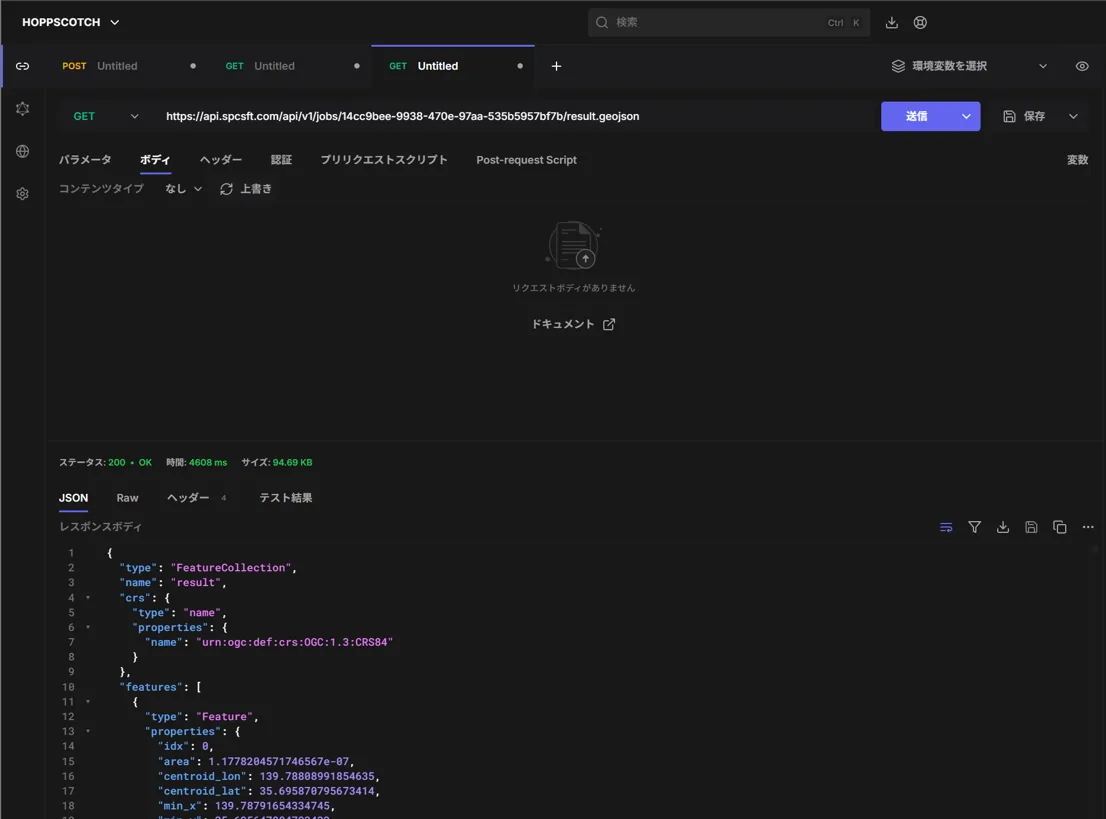The height and width of the screenshot is (819, 1106).
Task: Click the 4608 ms time text
Action: [208, 463]
